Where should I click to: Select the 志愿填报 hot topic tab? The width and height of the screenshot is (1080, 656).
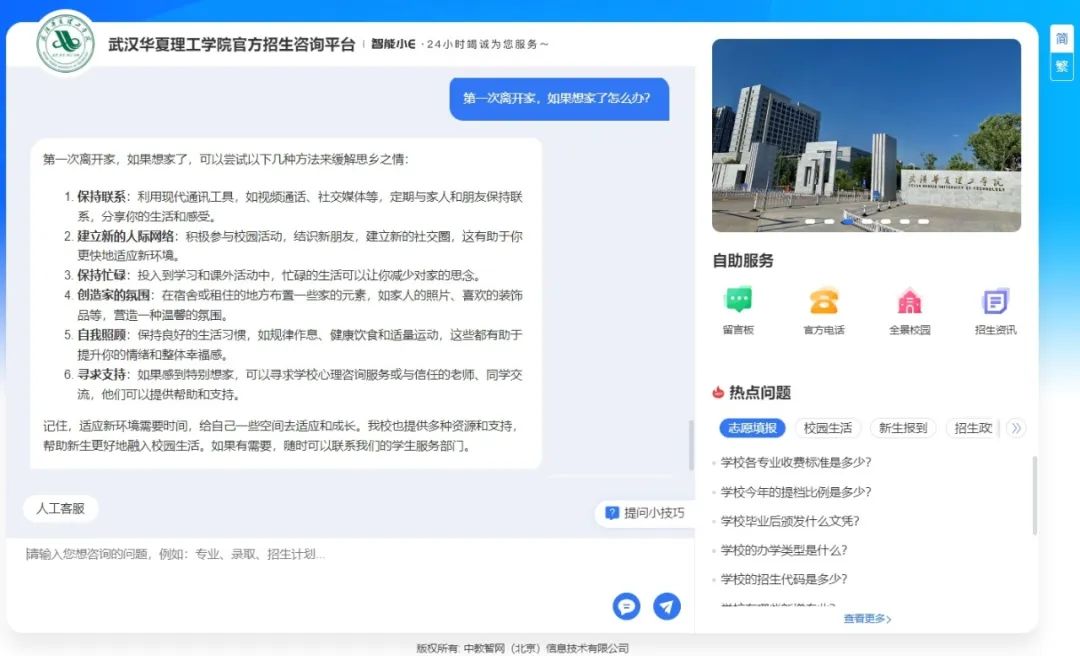(752, 428)
